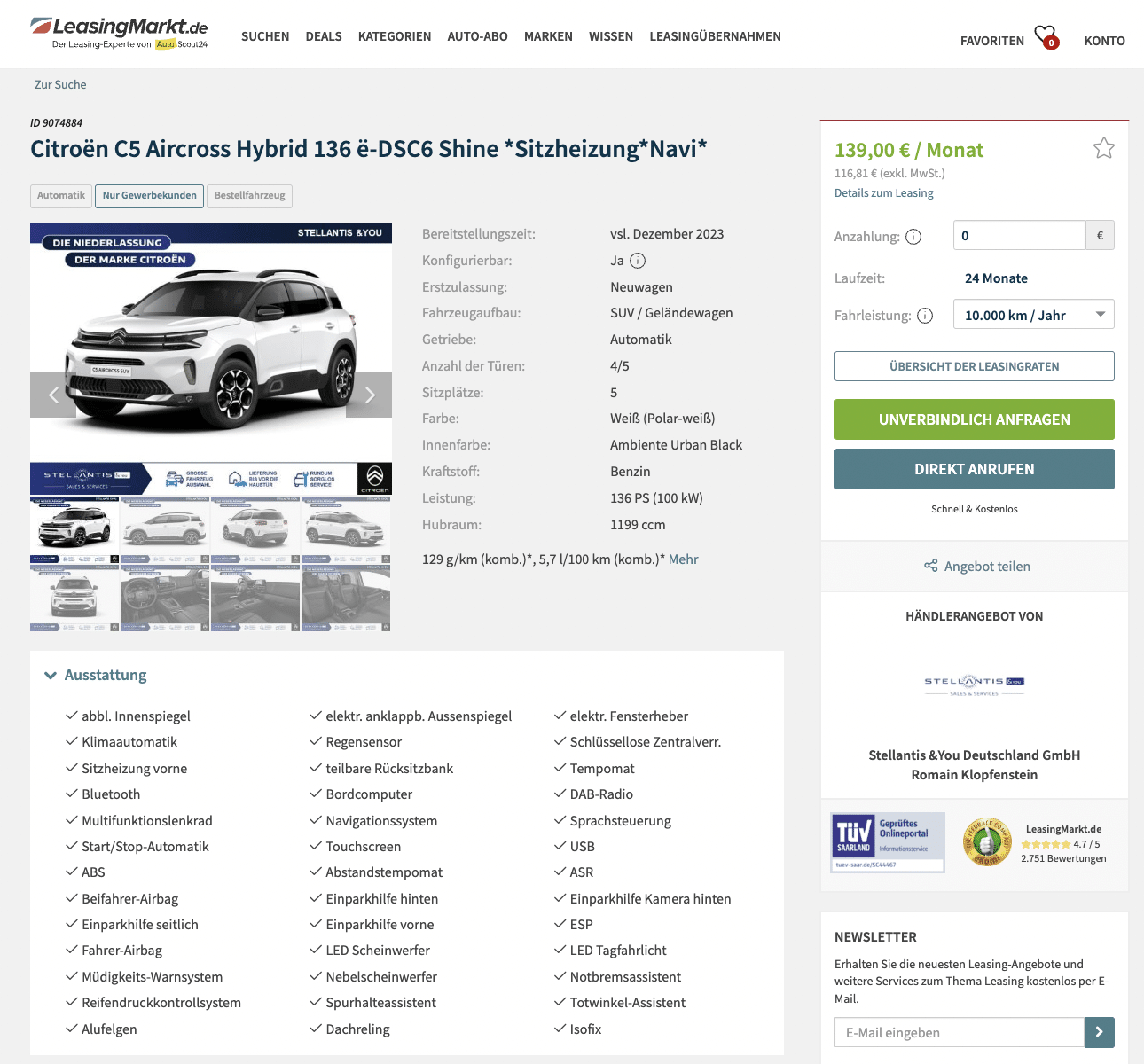Click dealer name Stellantis &You Deutschland GmbH
The image size is (1144, 1064).
[974, 755]
